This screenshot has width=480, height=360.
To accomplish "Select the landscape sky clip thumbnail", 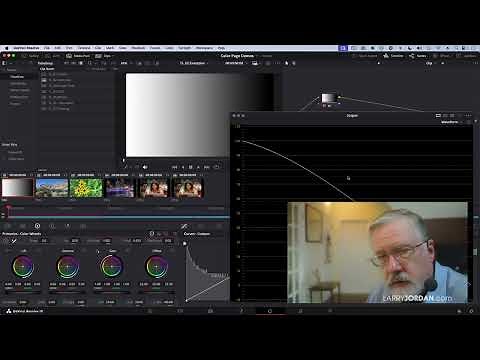I will pyautogui.click(x=52, y=188).
